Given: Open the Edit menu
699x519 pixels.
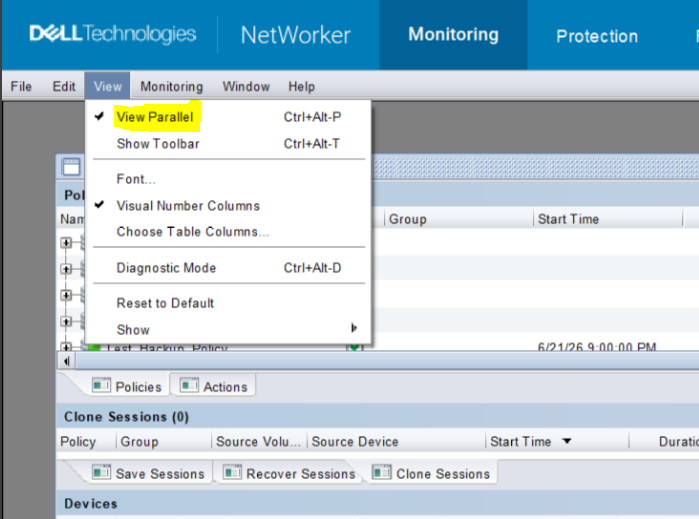Looking at the screenshot, I should [64, 86].
